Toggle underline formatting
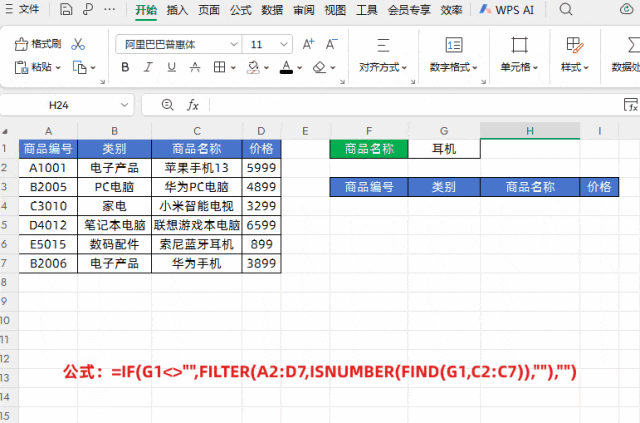Image resolution: width=640 pixels, height=423 pixels. click(x=171, y=67)
